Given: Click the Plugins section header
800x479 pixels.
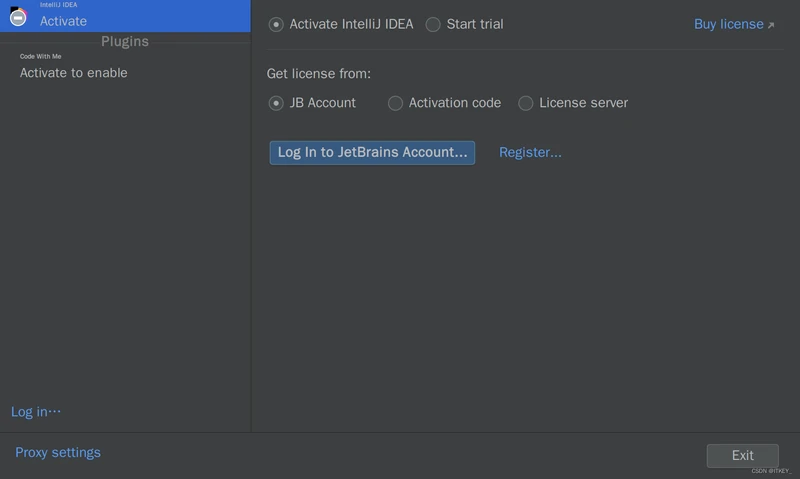Looking at the screenshot, I should [125, 41].
